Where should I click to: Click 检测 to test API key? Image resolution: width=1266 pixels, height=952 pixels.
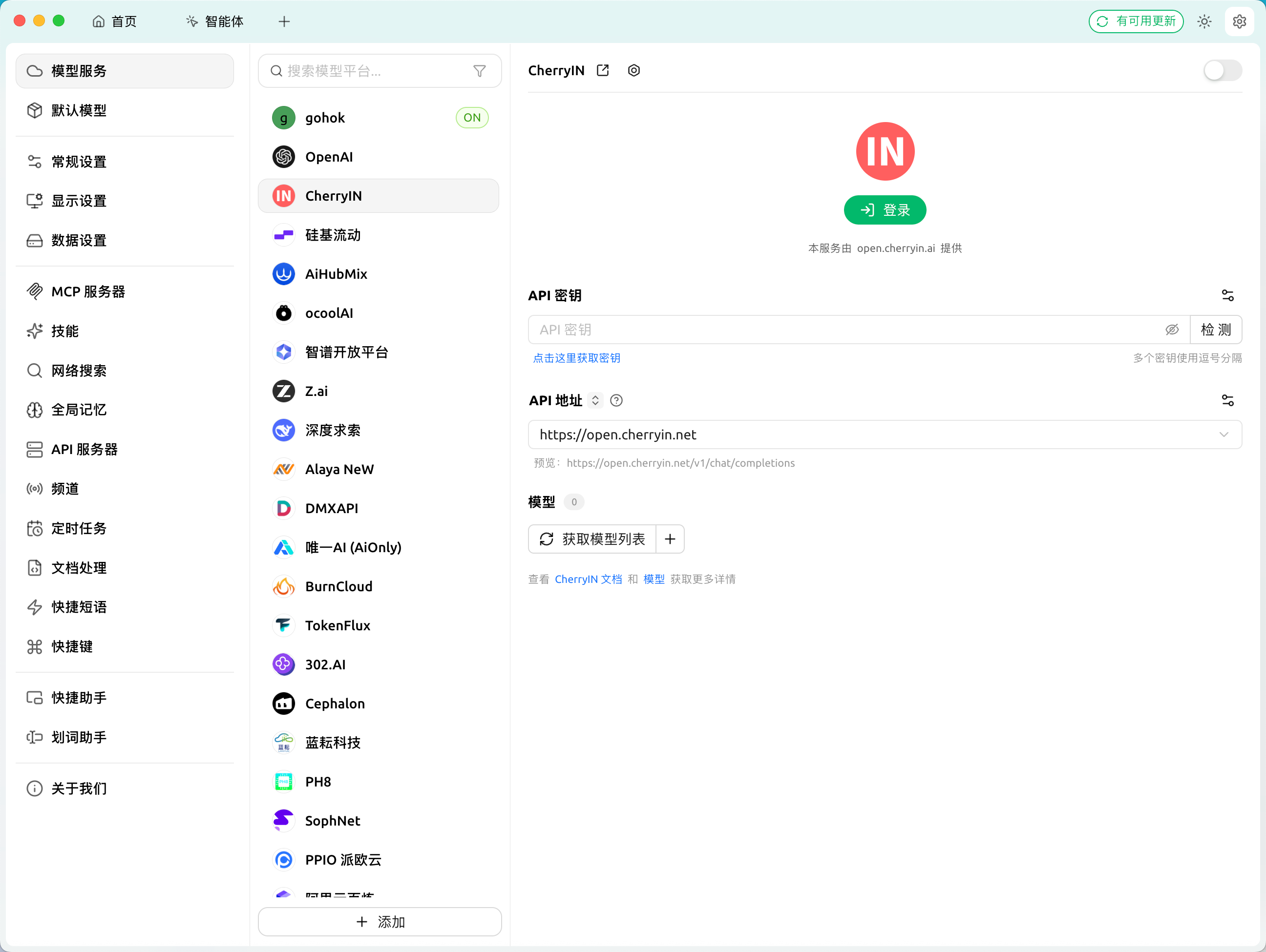1216,330
